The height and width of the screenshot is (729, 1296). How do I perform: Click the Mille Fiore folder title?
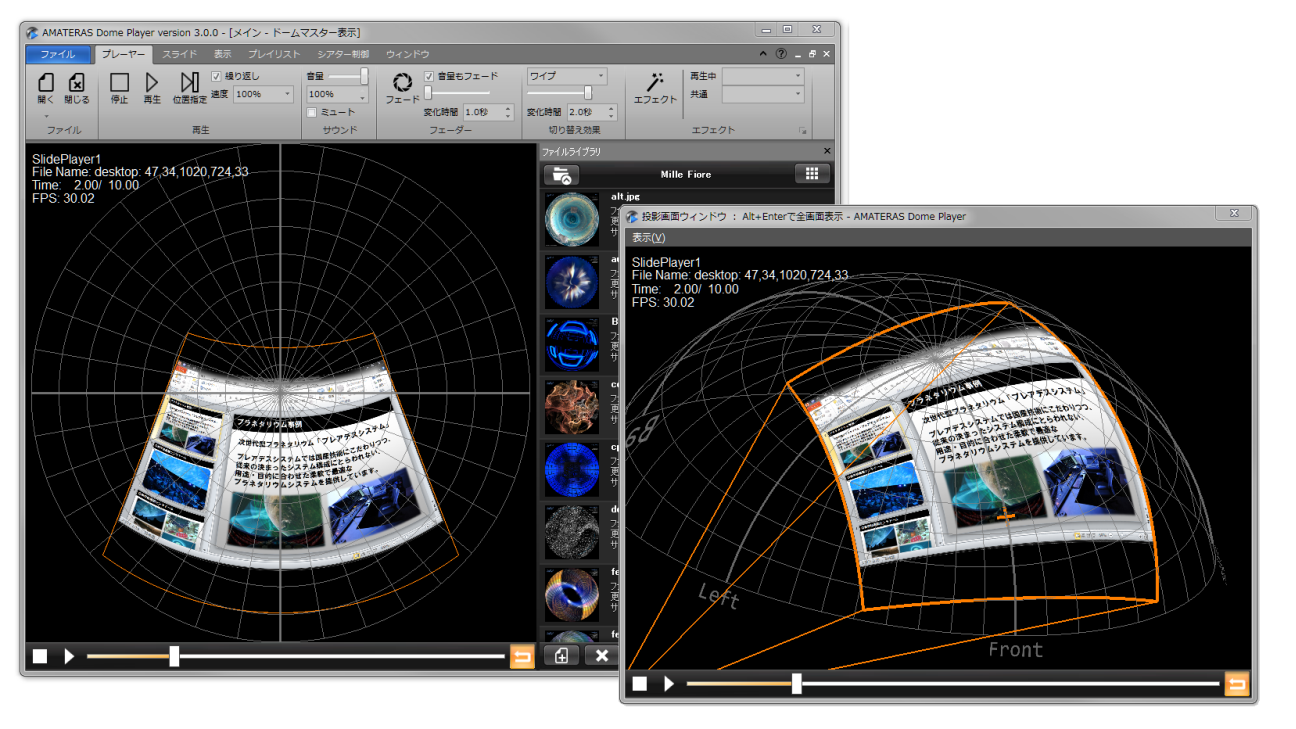pyautogui.click(x=686, y=174)
